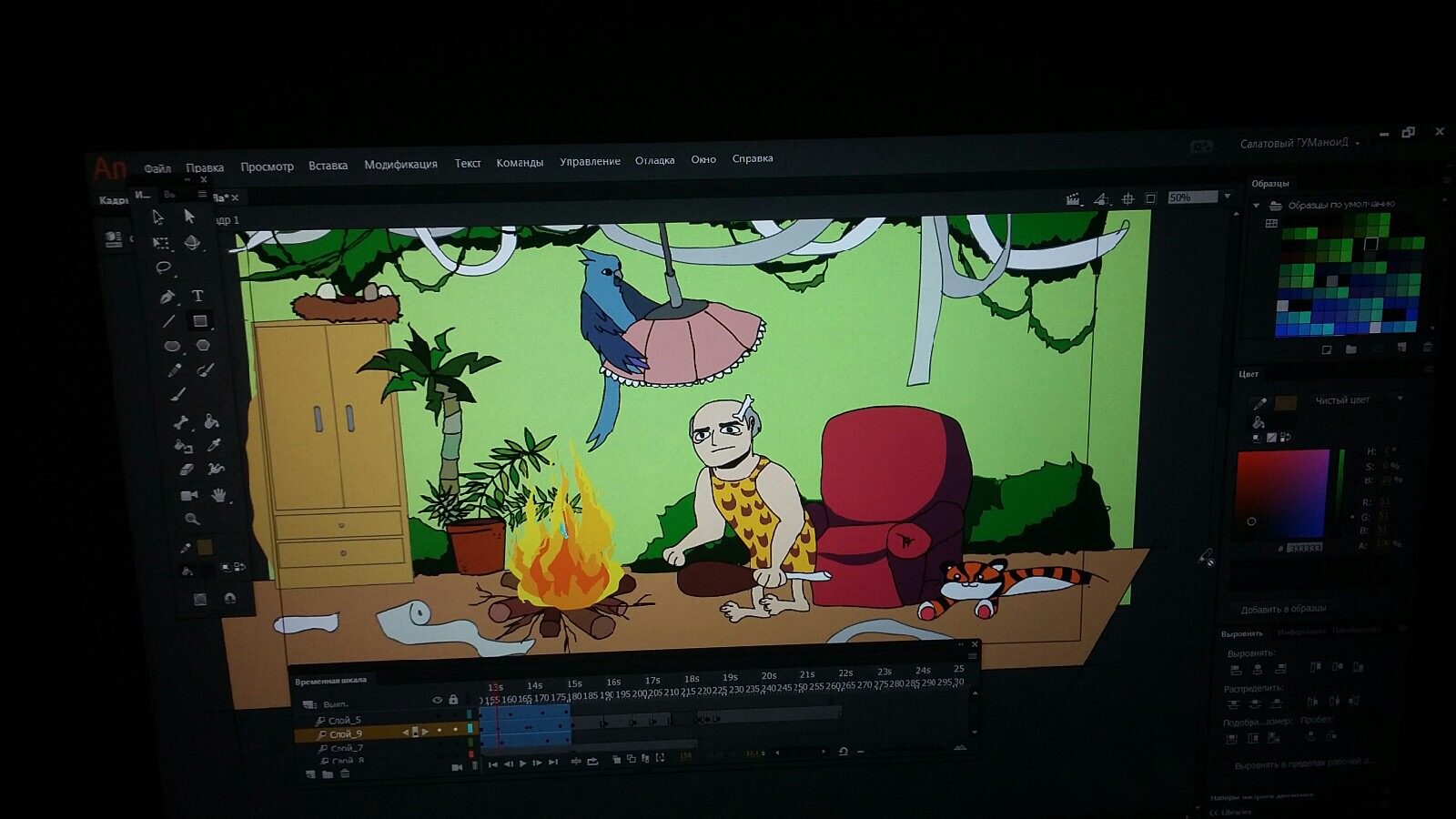The image size is (1456, 819).
Task: Select the Rectangle tool
Action: 199,321
